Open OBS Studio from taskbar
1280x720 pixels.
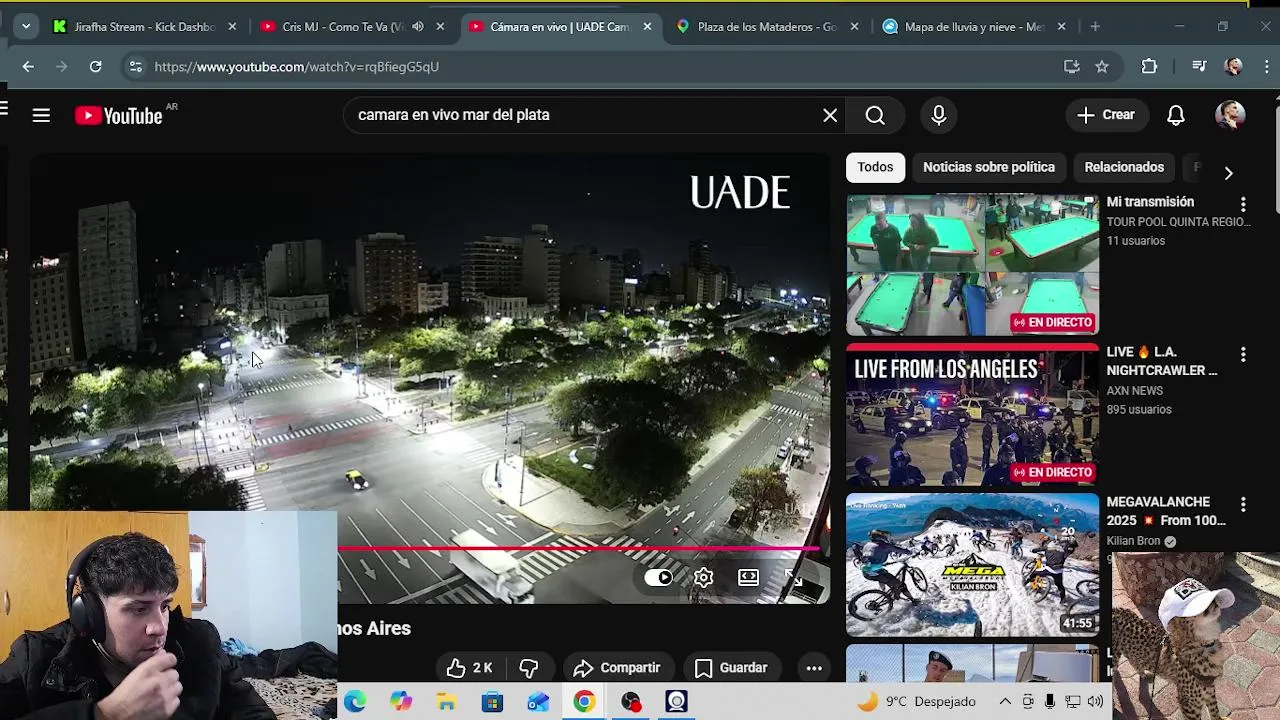630,702
